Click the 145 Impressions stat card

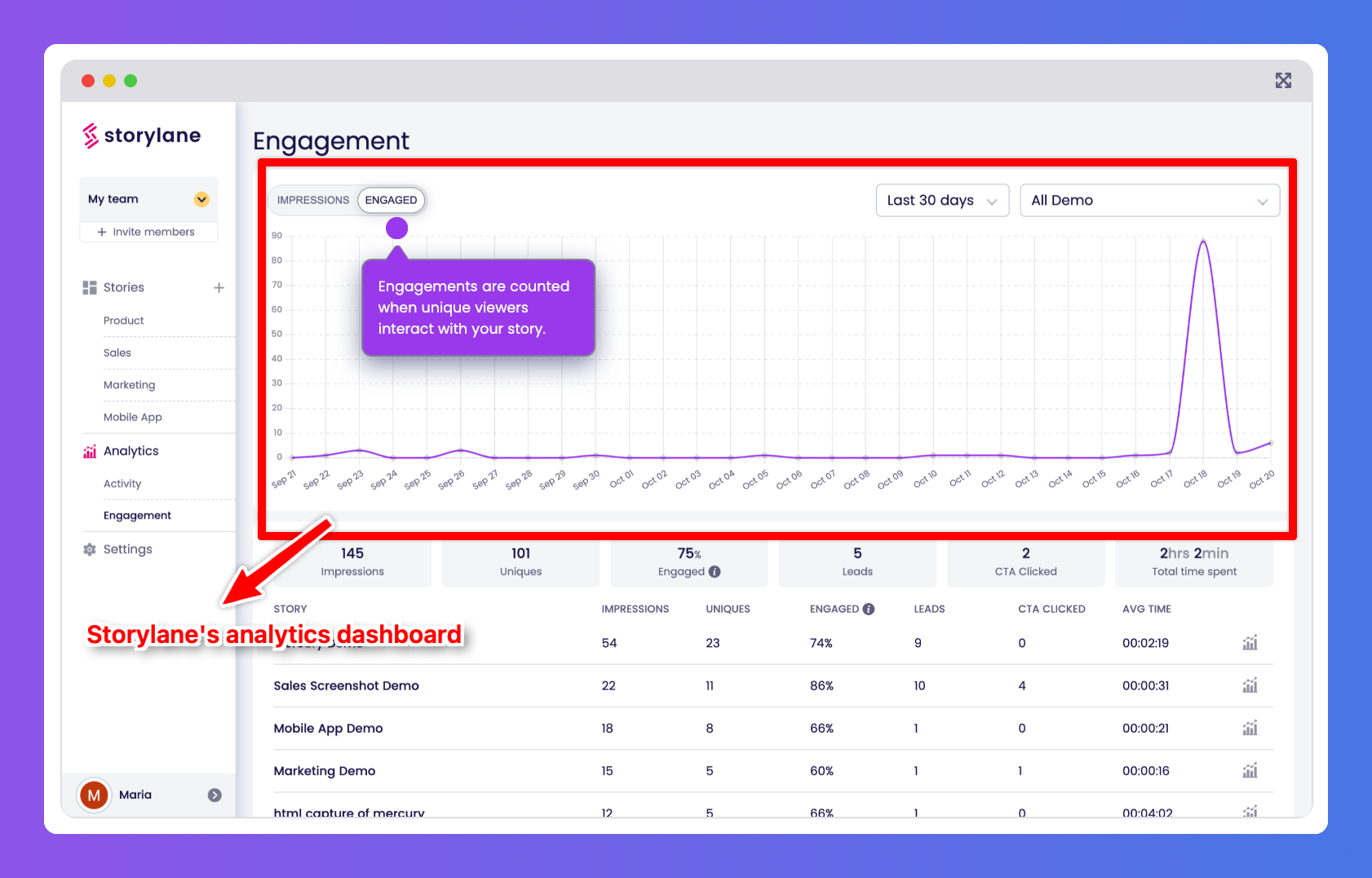[x=352, y=562]
